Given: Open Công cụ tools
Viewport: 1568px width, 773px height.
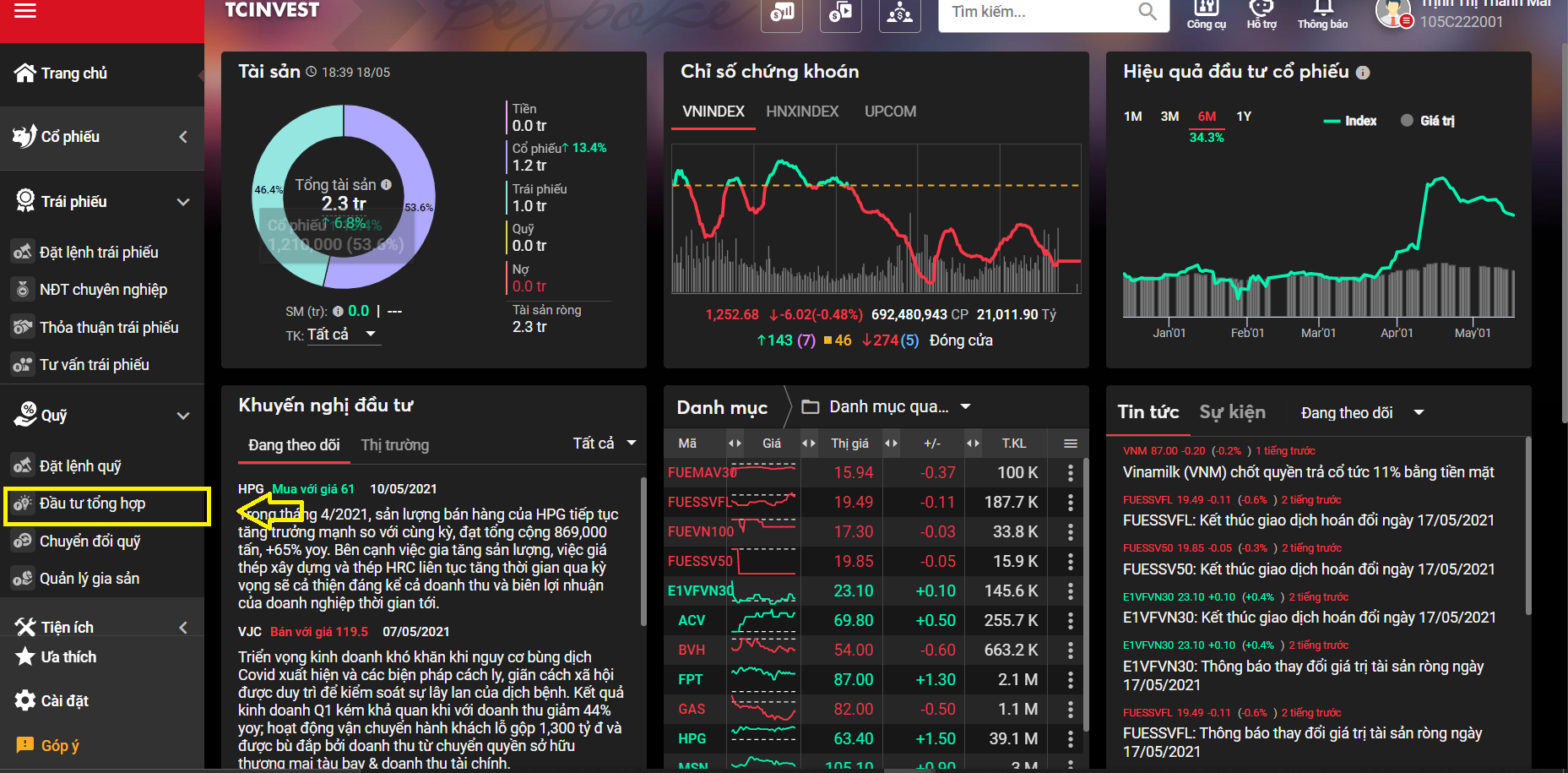Looking at the screenshot, I should pos(1207,14).
